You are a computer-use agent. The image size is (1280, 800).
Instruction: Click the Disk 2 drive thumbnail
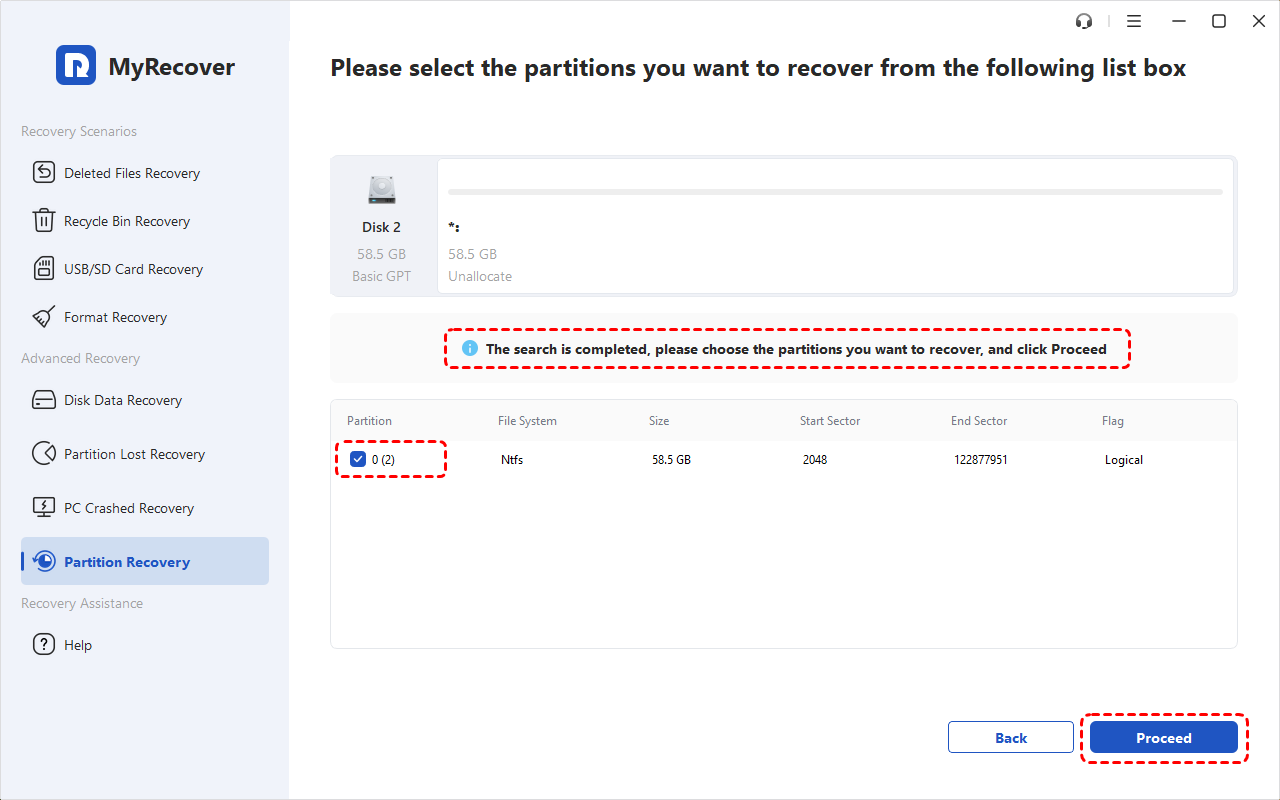pyautogui.click(x=382, y=190)
